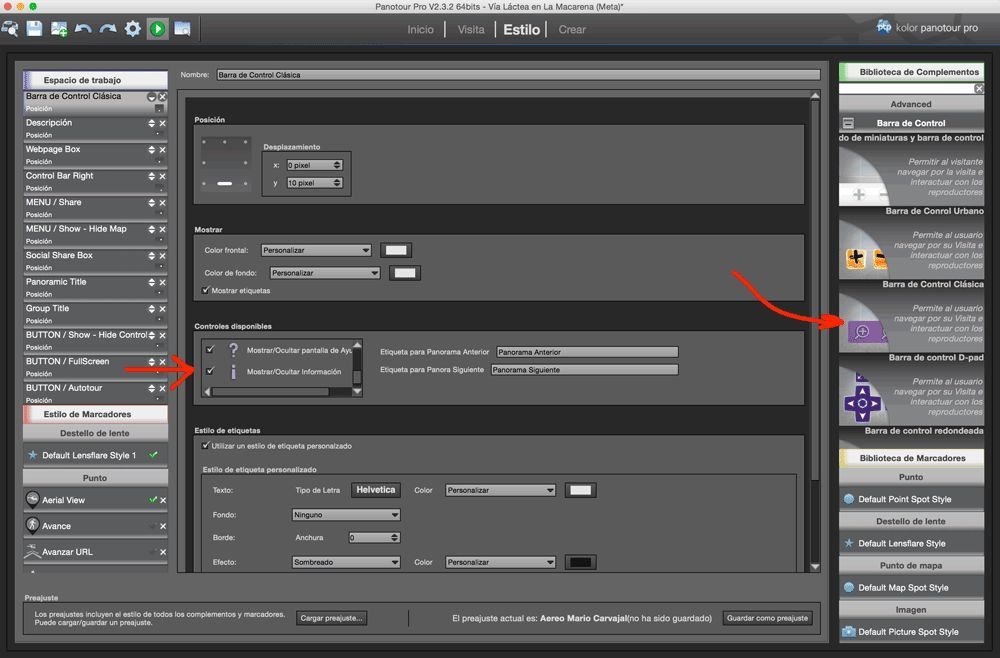Click the kolor panotour pro logo
The height and width of the screenshot is (658, 1000).
(x=928, y=27)
